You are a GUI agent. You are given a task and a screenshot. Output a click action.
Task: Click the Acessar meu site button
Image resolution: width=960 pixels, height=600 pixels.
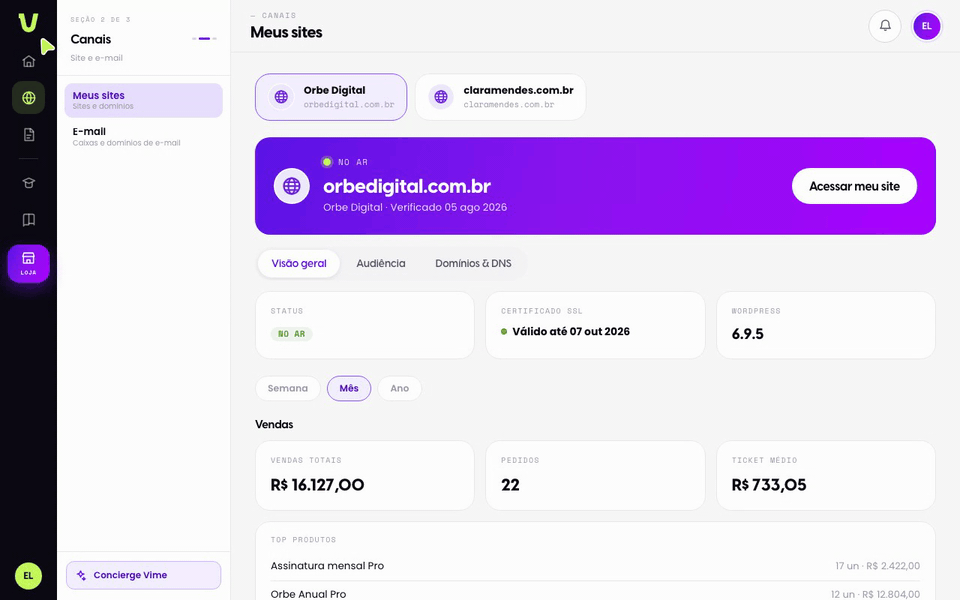[854, 186]
